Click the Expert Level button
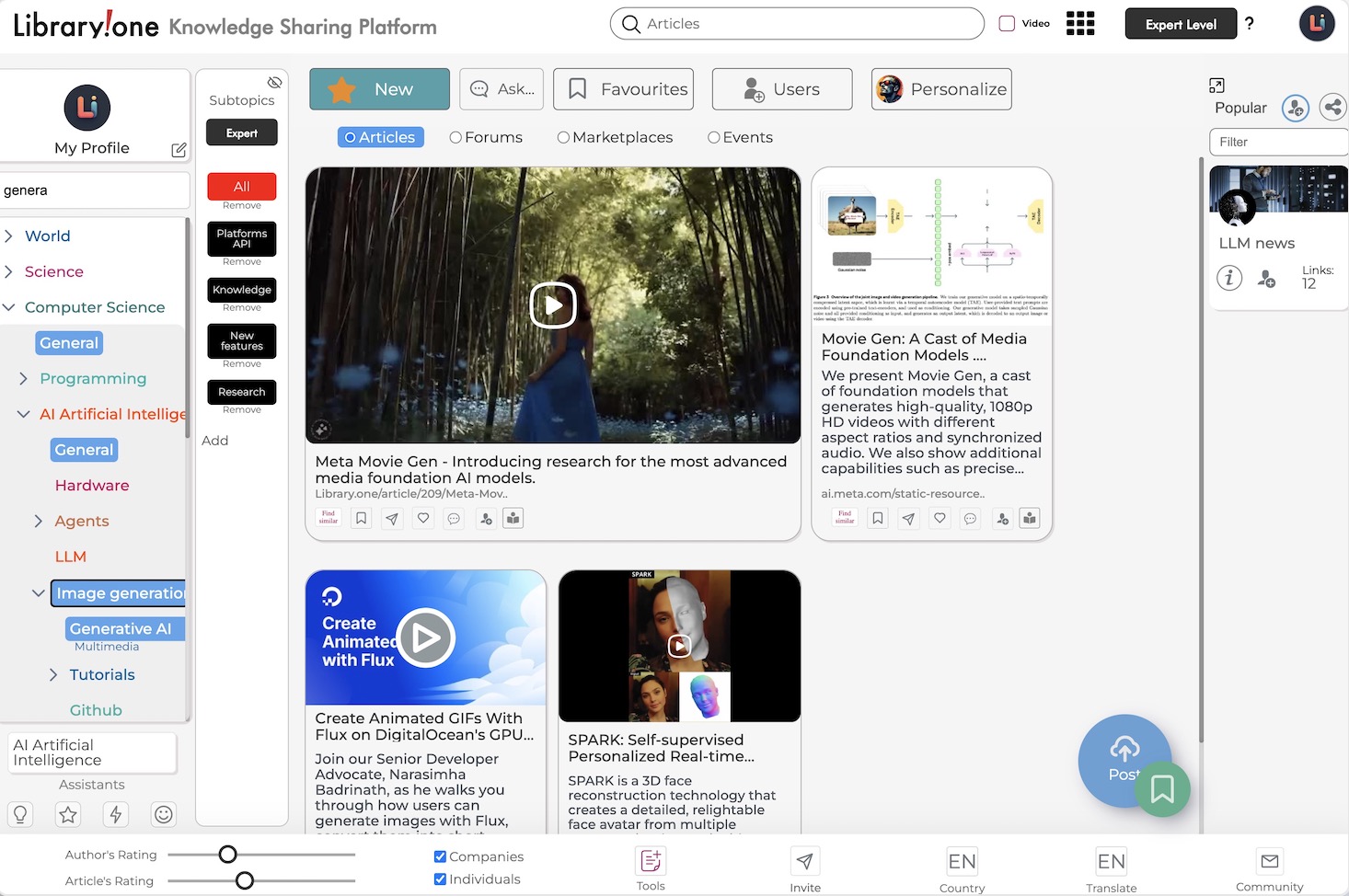Image resolution: width=1349 pixels, height=896 pixels. coord(1181,23)
